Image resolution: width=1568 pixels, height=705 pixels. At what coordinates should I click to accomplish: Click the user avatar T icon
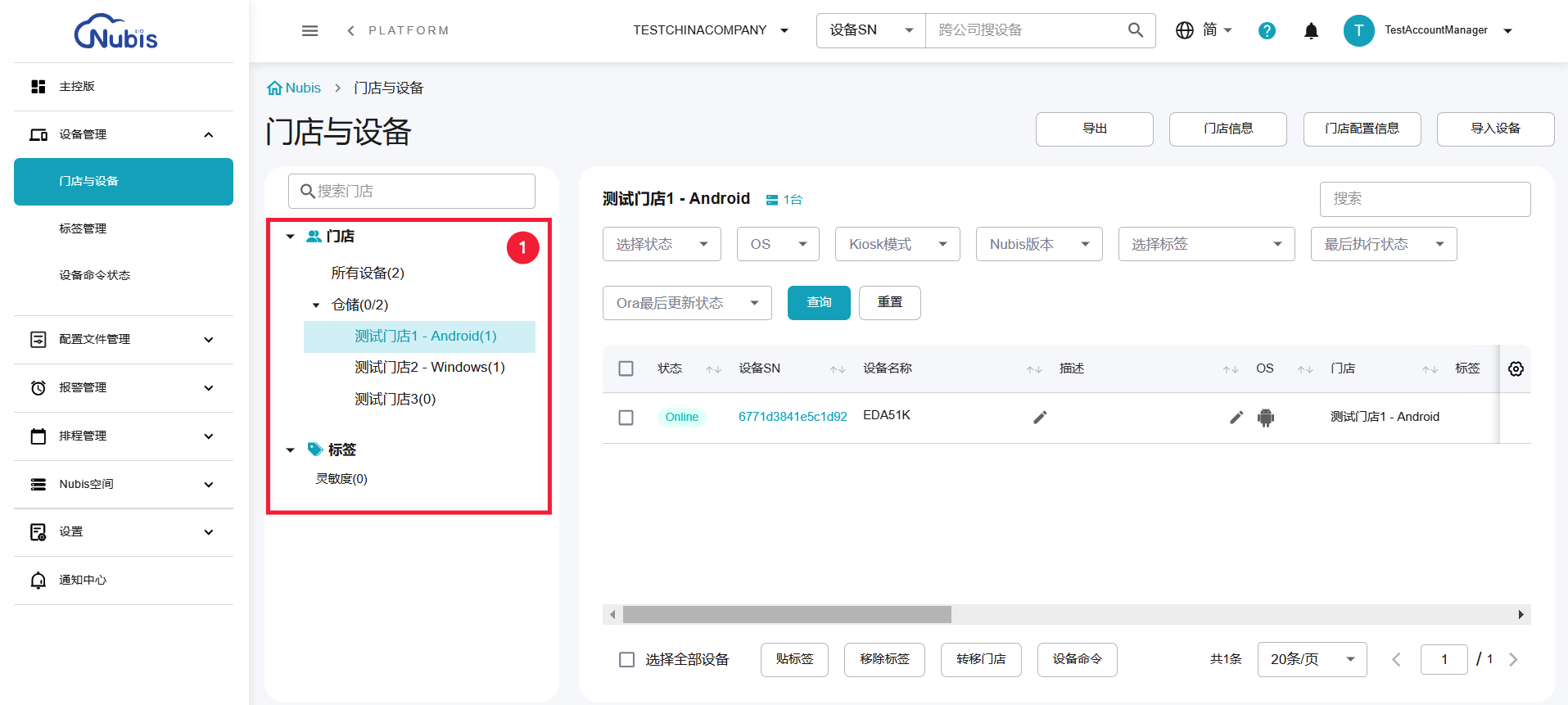coord(1358,30)
